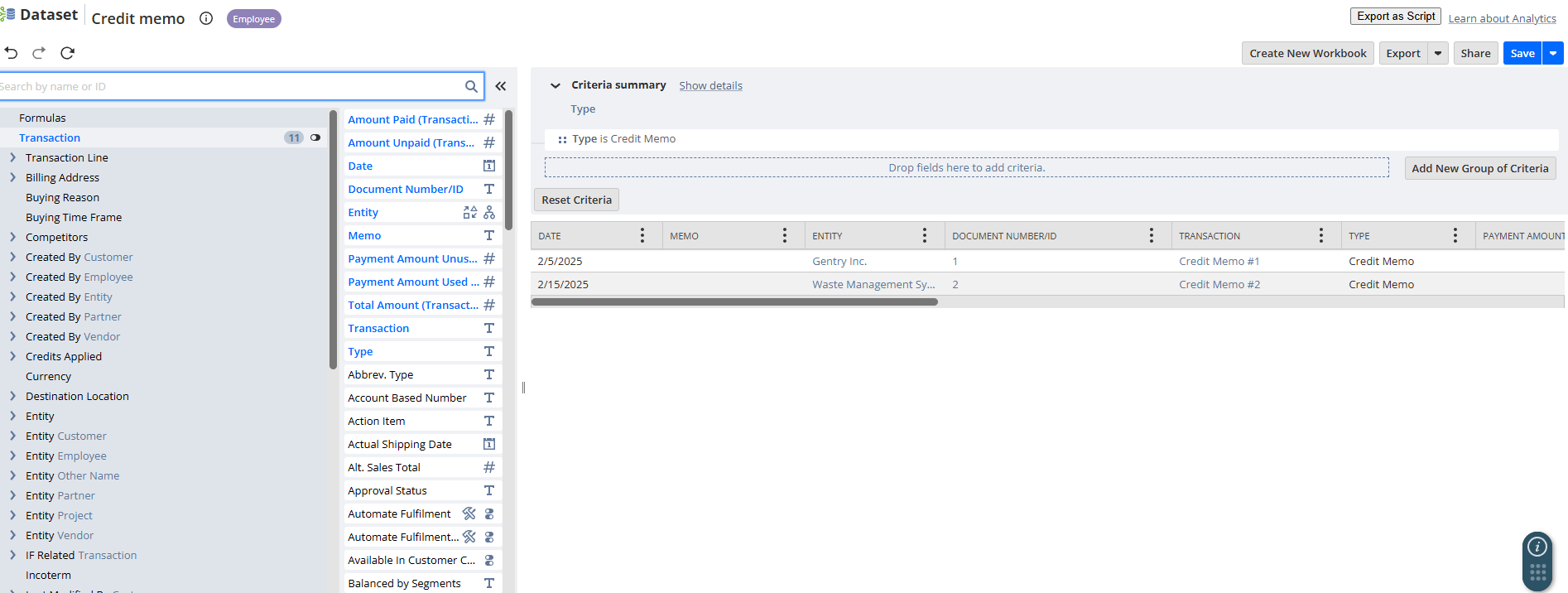Open the info icon beside Credit memo
1568x593 pixels.
206,19
